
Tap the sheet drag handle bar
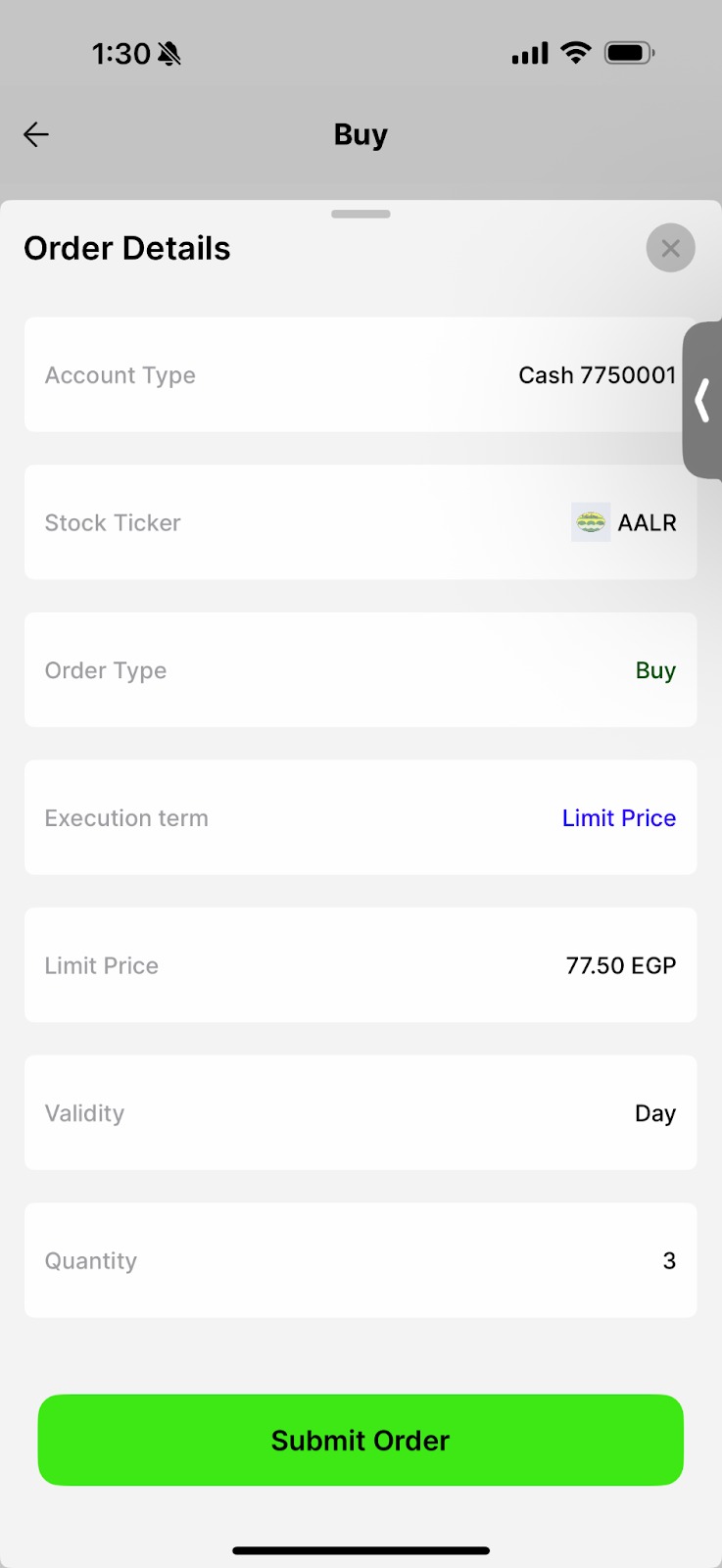[x=361, y=214]
